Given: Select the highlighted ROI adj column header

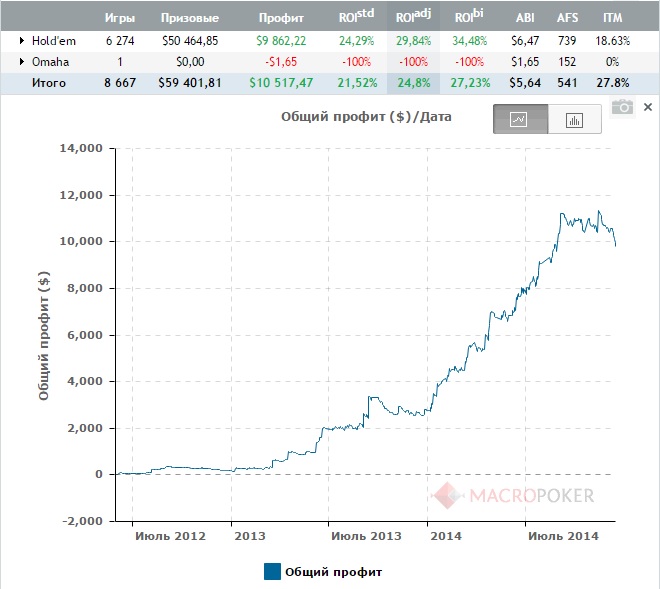Looking at the screenshot, I should [412, 17].
